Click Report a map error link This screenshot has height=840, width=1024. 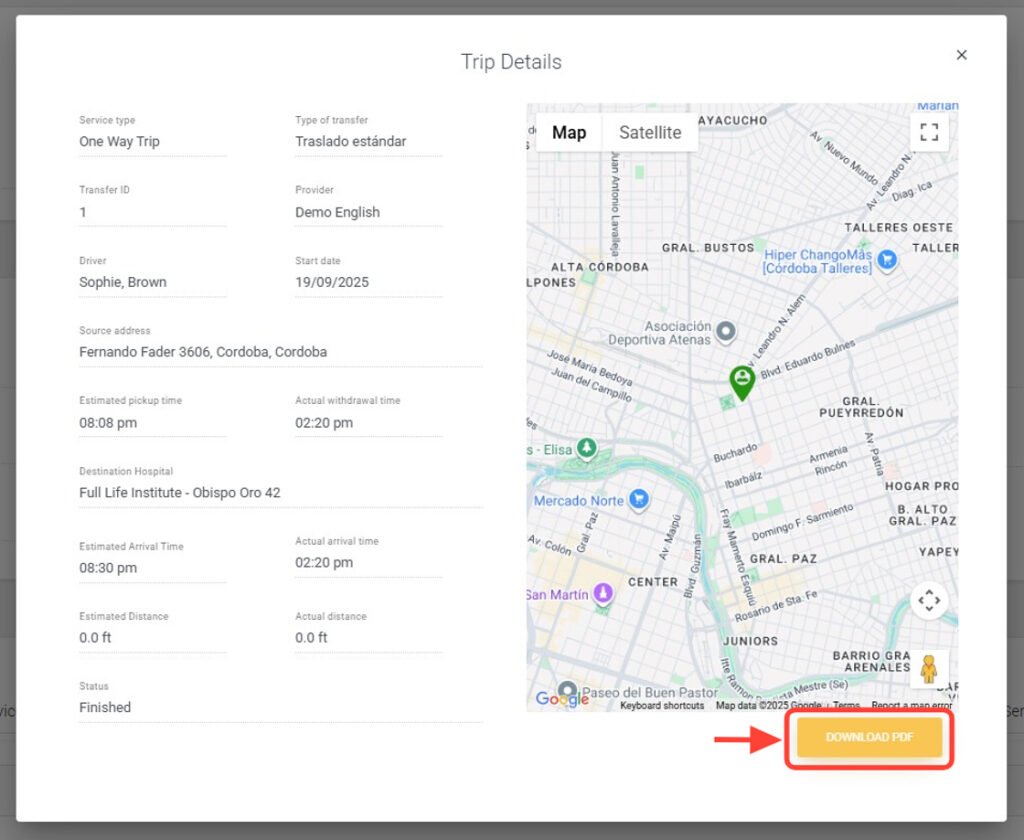[x=912, y=706]
